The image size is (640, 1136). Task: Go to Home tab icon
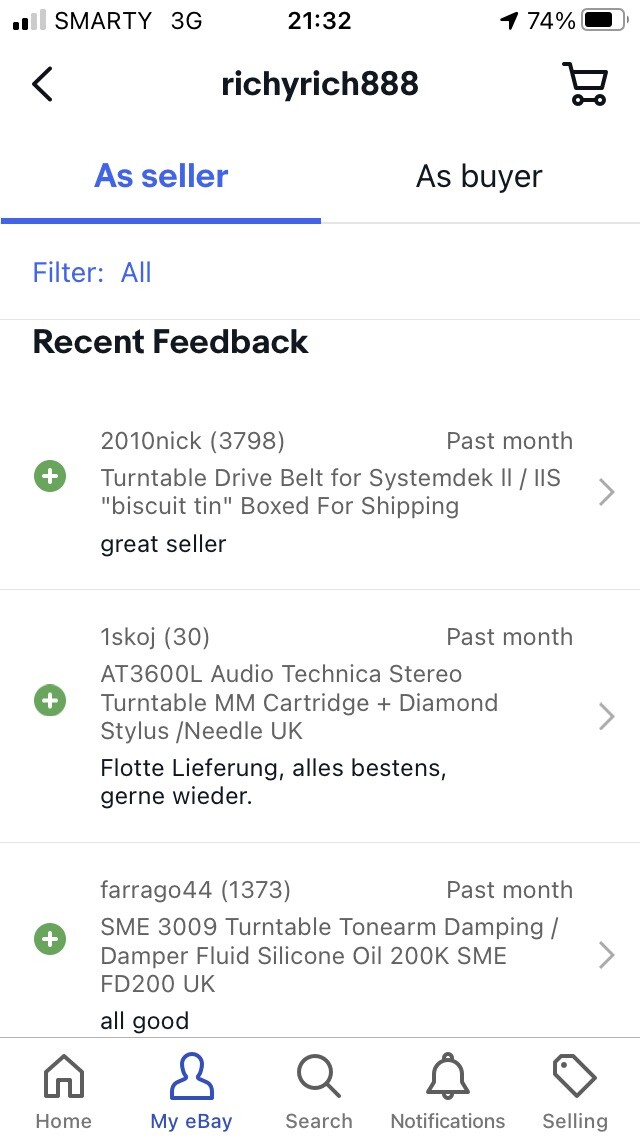[64, 1076]
